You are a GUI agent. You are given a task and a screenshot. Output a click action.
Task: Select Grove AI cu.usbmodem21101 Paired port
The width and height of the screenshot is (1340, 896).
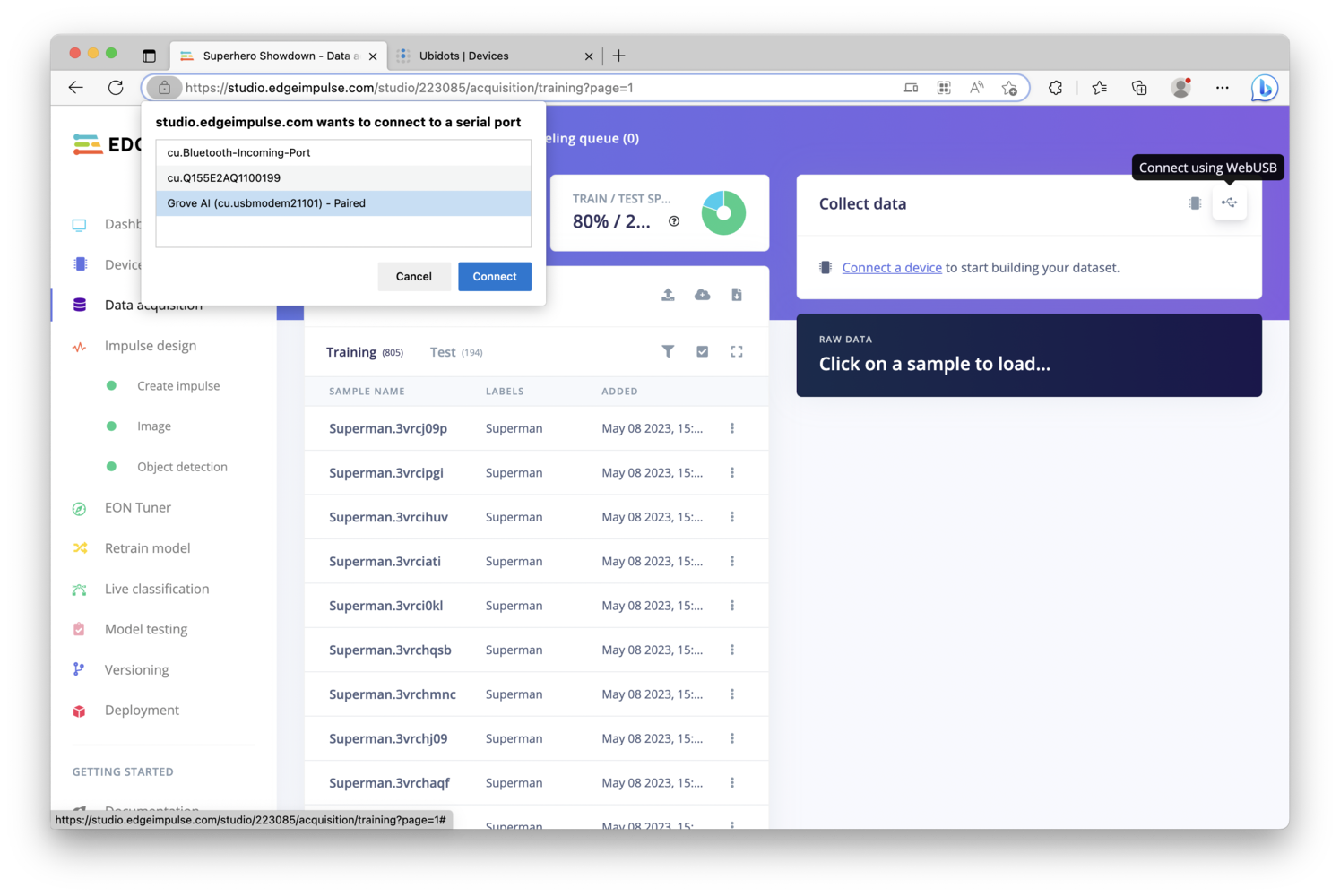click(x=343, y=203)
